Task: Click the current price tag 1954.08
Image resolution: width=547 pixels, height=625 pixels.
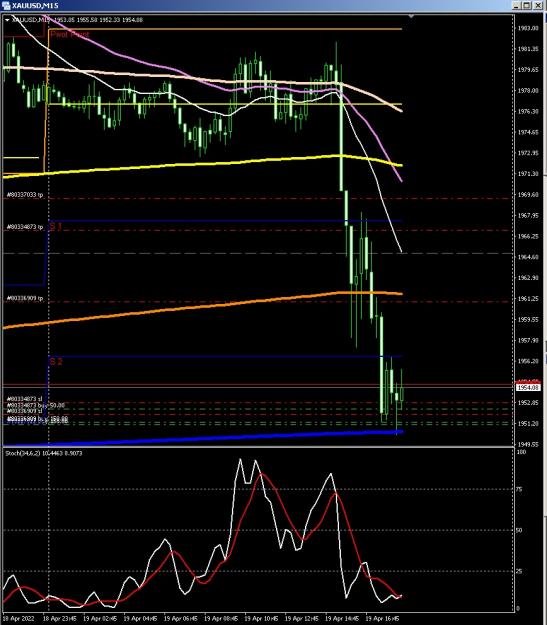Action: (527, 387)
